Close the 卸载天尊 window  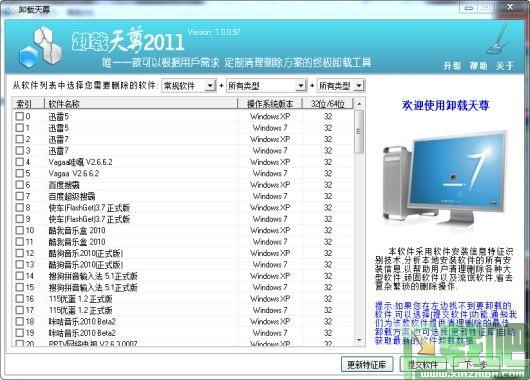point(510,7)
